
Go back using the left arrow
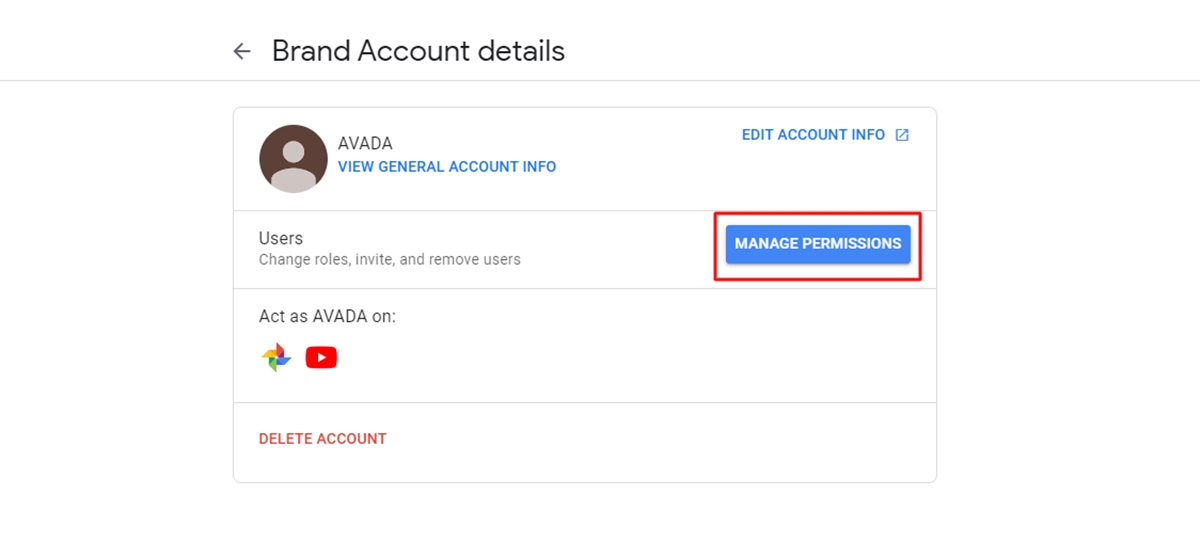coord(242,51)
